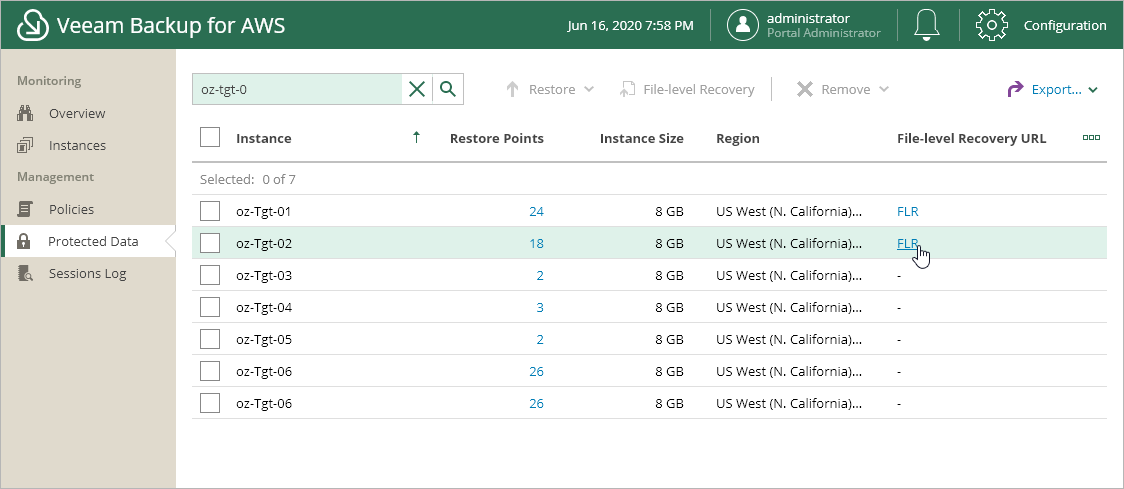Open the Restore dropdown menu
The height and width of the screenshot is (489, 1124).
pyautogui.click(x=550, y=89)
